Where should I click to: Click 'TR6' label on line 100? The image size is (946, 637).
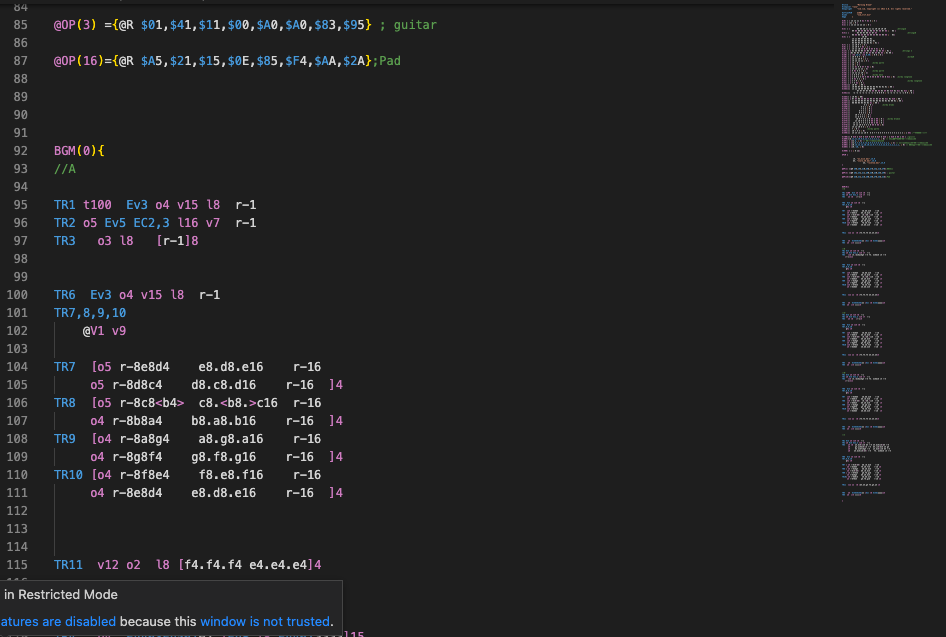click(65, 295)
